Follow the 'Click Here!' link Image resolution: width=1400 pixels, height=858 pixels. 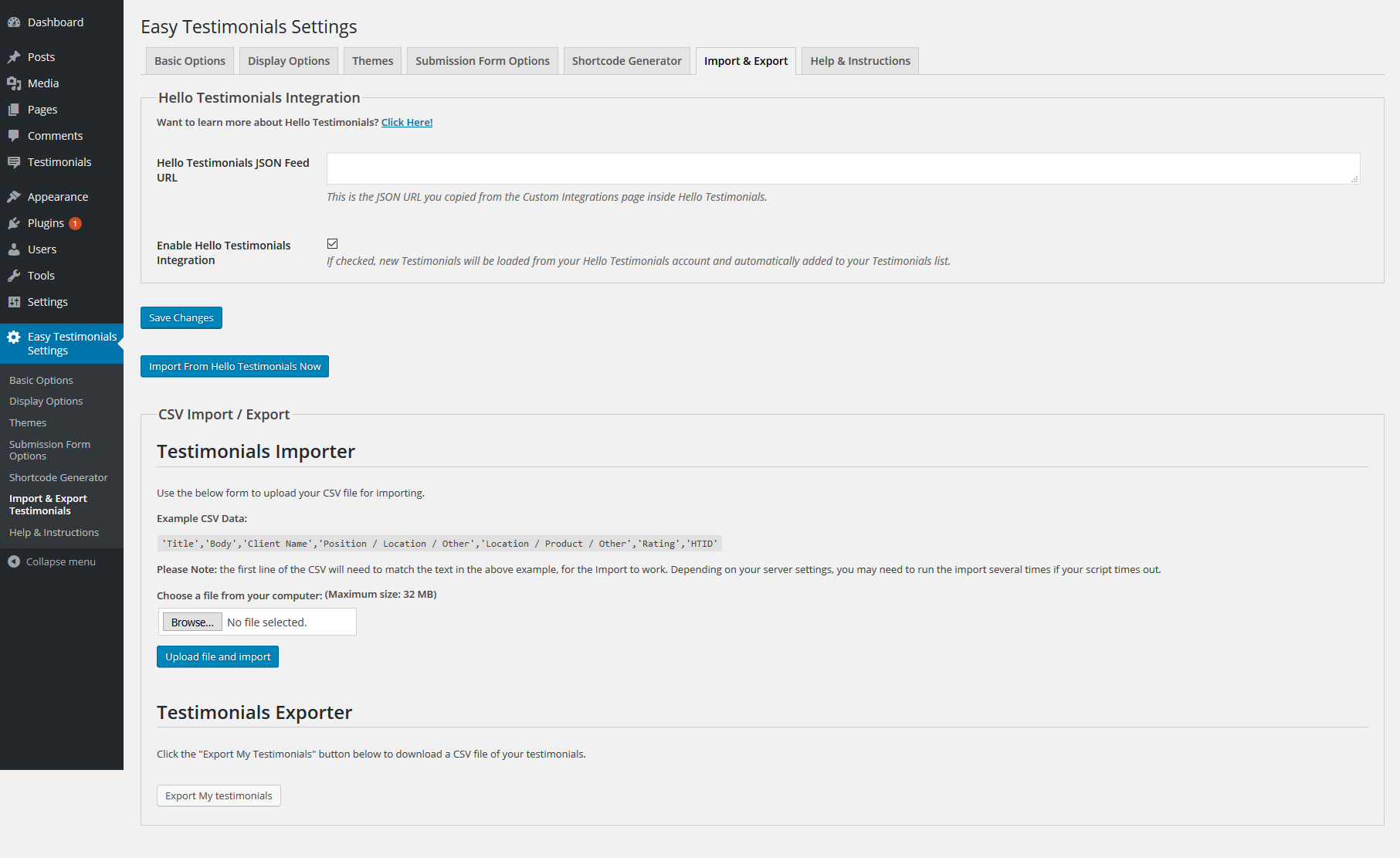pos(407,122)
